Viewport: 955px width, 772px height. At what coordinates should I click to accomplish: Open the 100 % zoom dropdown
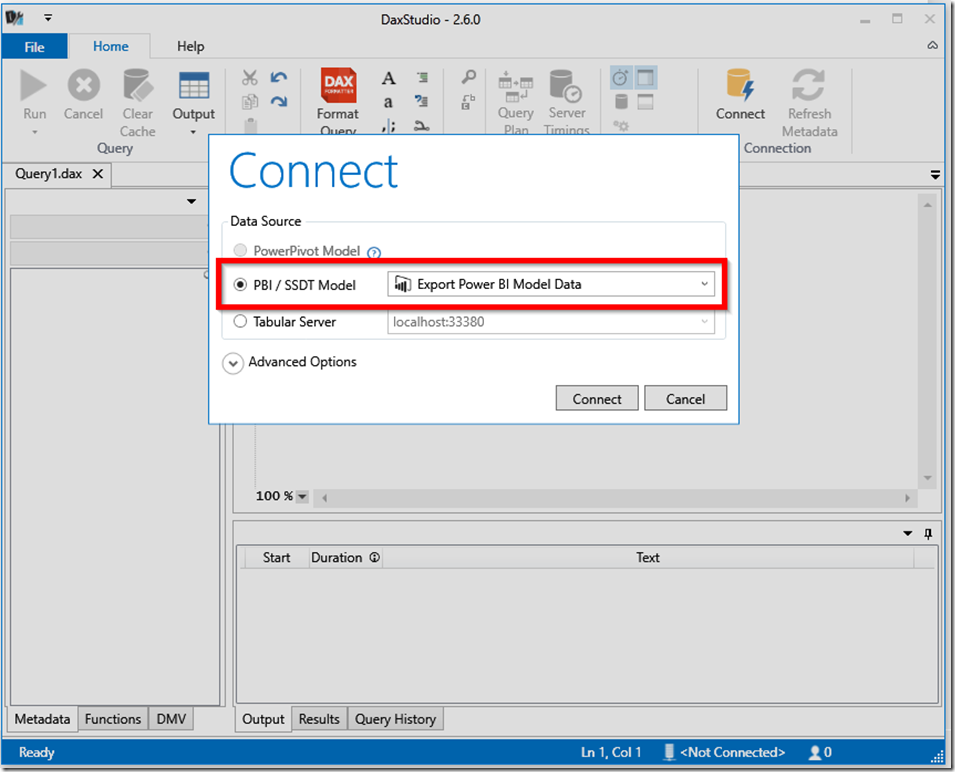302,497
